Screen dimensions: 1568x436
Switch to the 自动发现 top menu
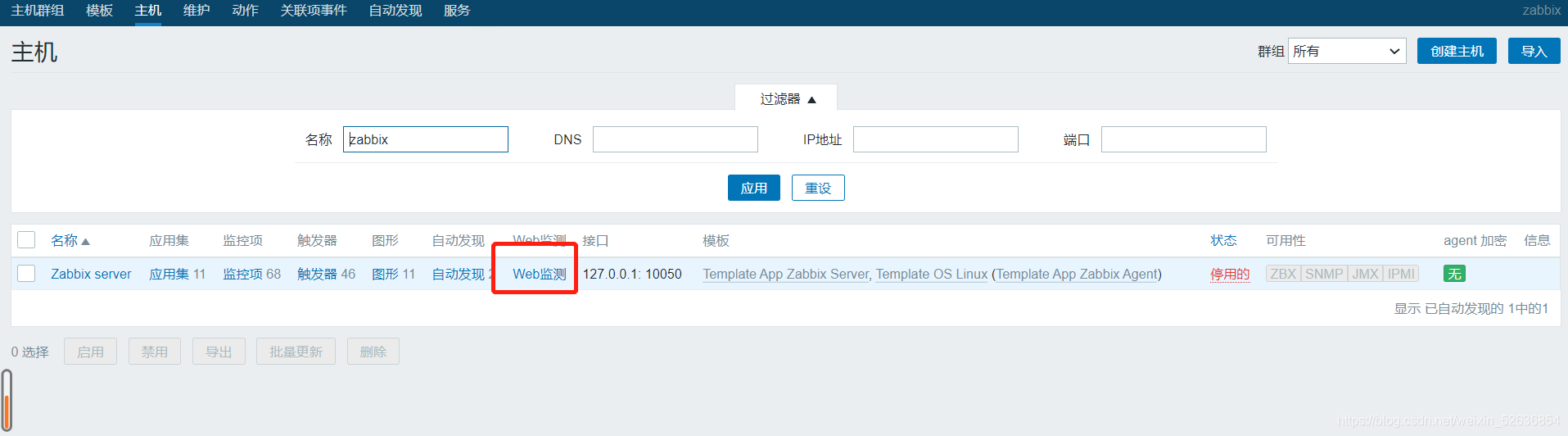pos(395,11)
